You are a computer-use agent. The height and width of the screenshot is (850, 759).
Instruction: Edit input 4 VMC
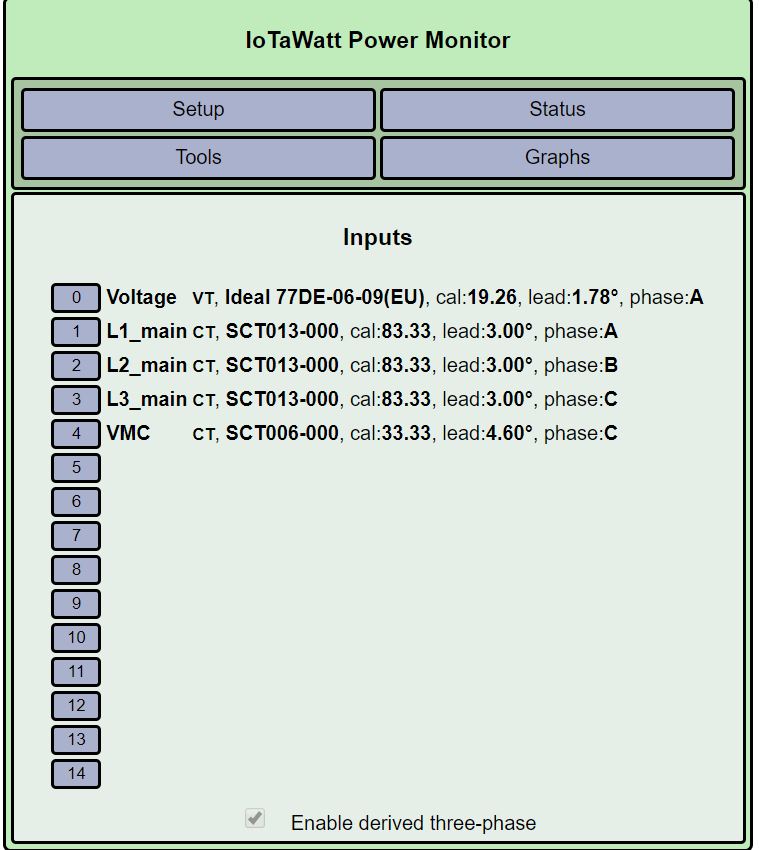click(x=76, y=434)
